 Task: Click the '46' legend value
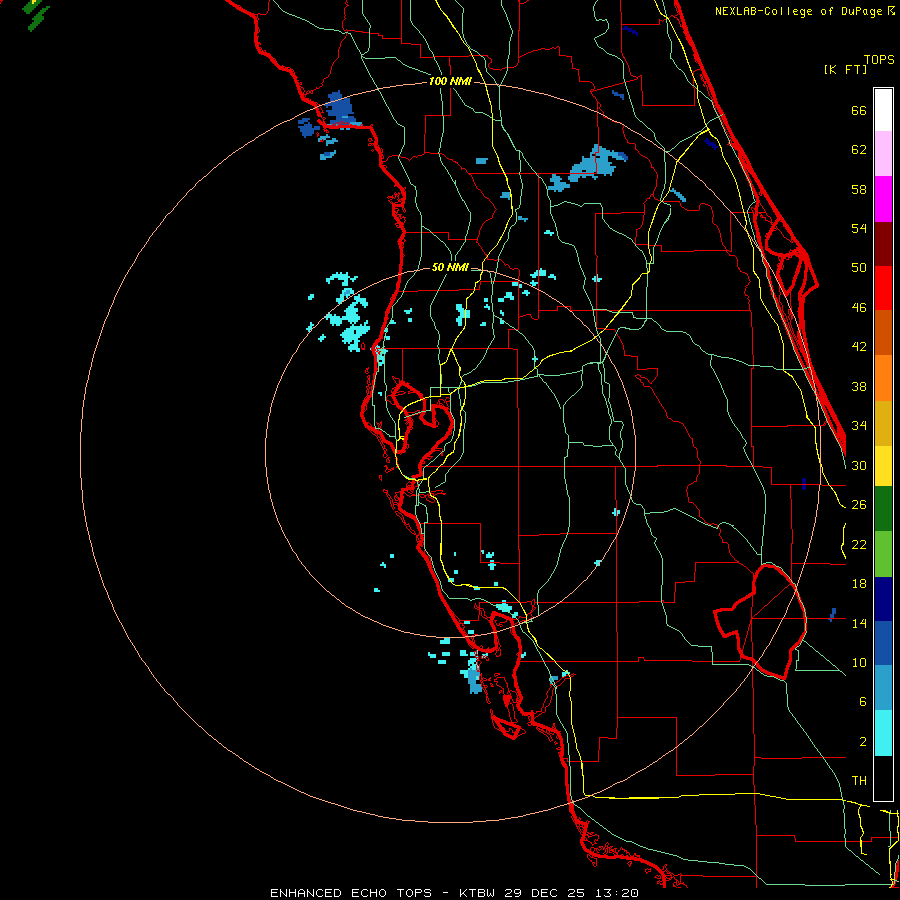coord(859,308)
